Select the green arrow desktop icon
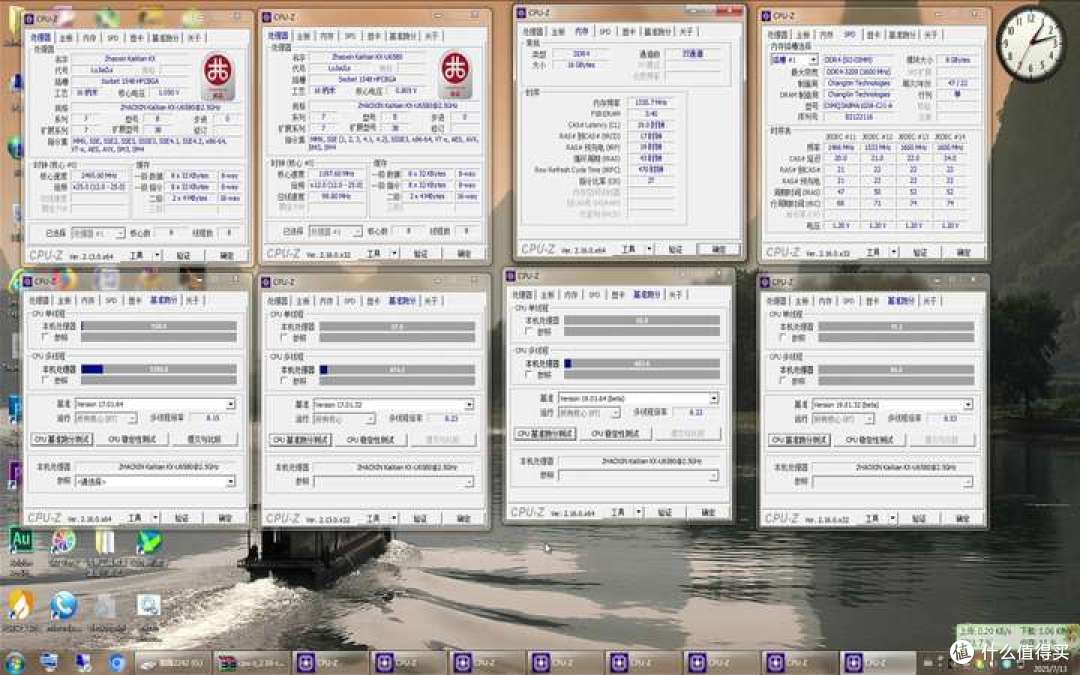The width and height of the screenshot is (1080, 675). click(x=149, y=542)
